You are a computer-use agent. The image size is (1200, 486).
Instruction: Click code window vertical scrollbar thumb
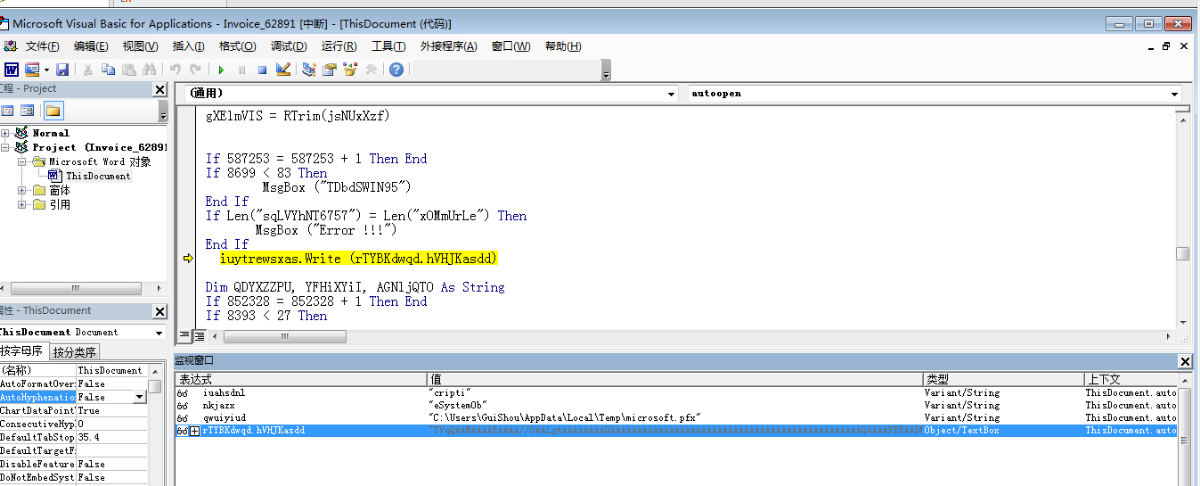[1182, 254]
